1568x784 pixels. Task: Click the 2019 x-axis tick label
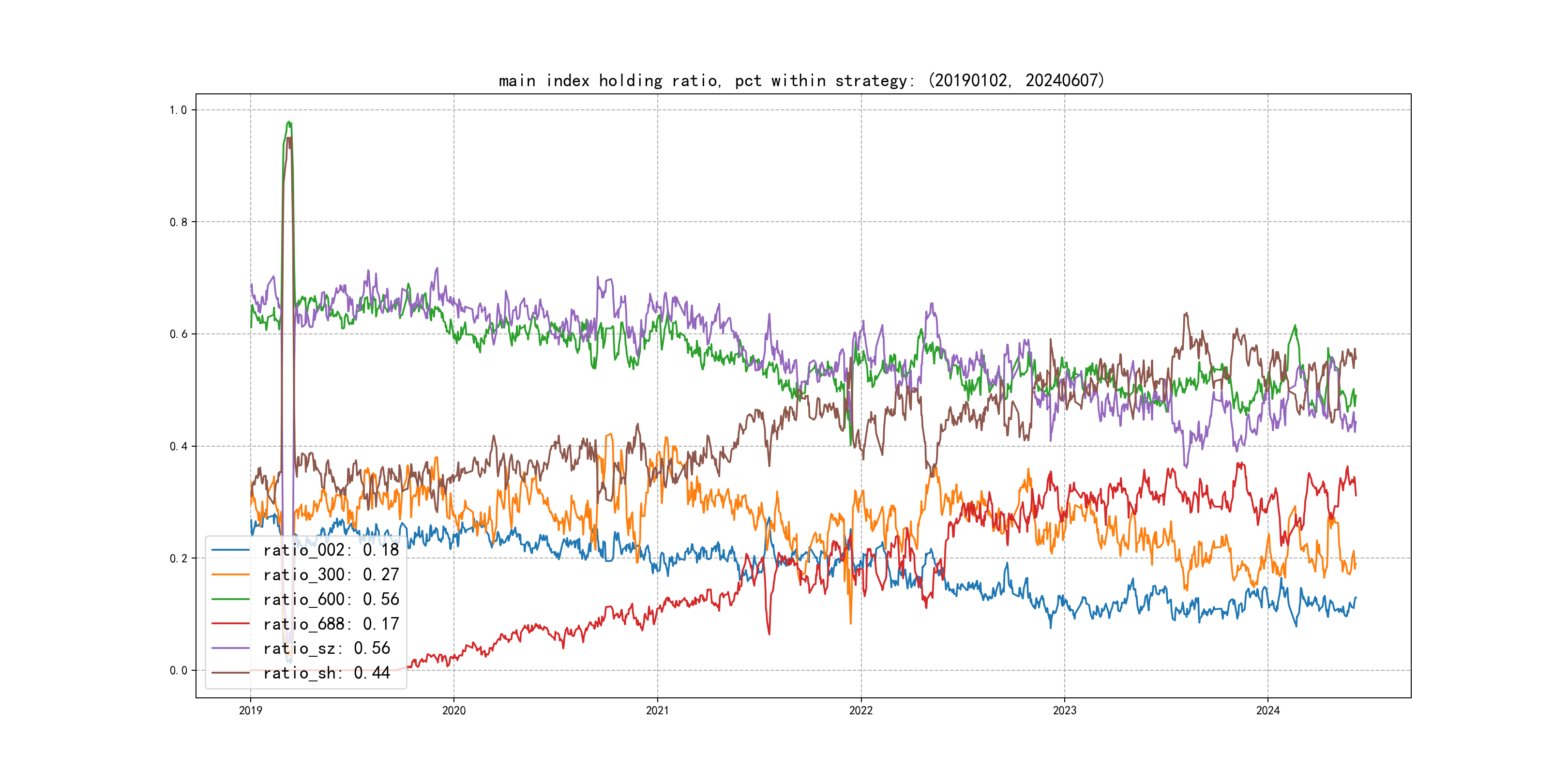click(250, 710)
